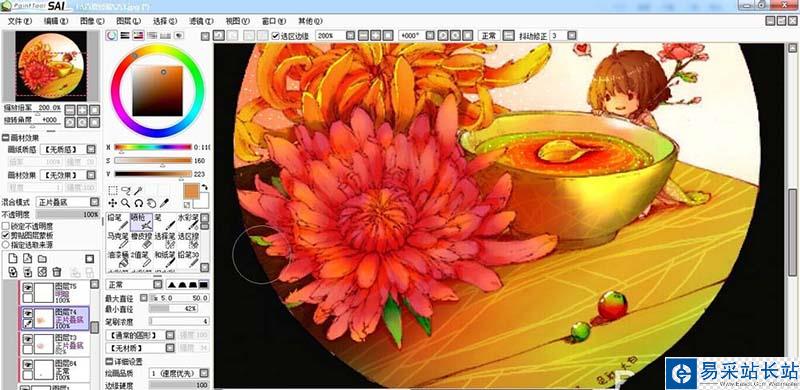
Task: Select the 水彩笔 watercolor brush tool
Action: coord(188,222)
